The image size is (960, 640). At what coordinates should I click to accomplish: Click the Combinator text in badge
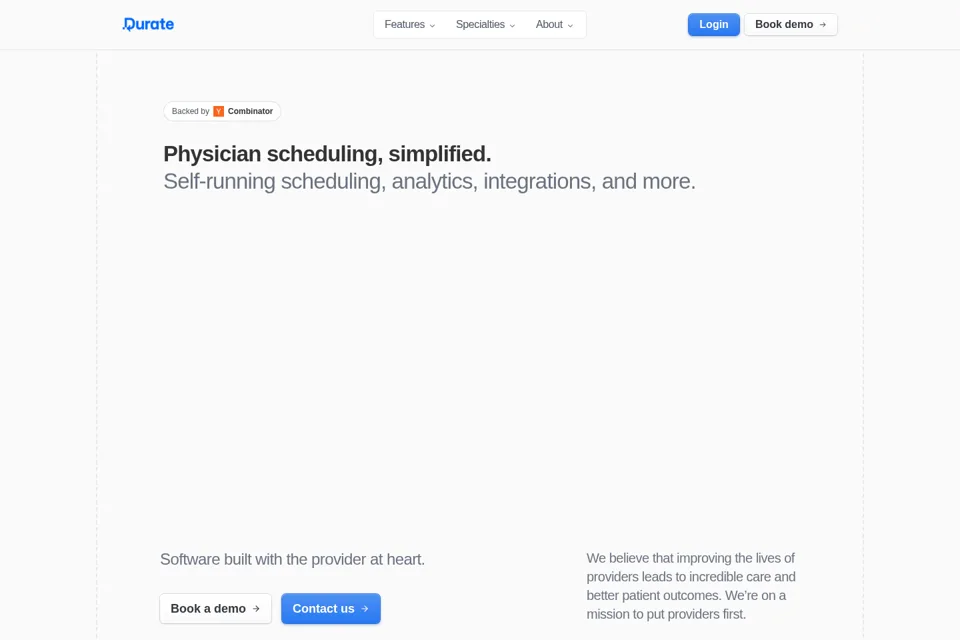250,111
